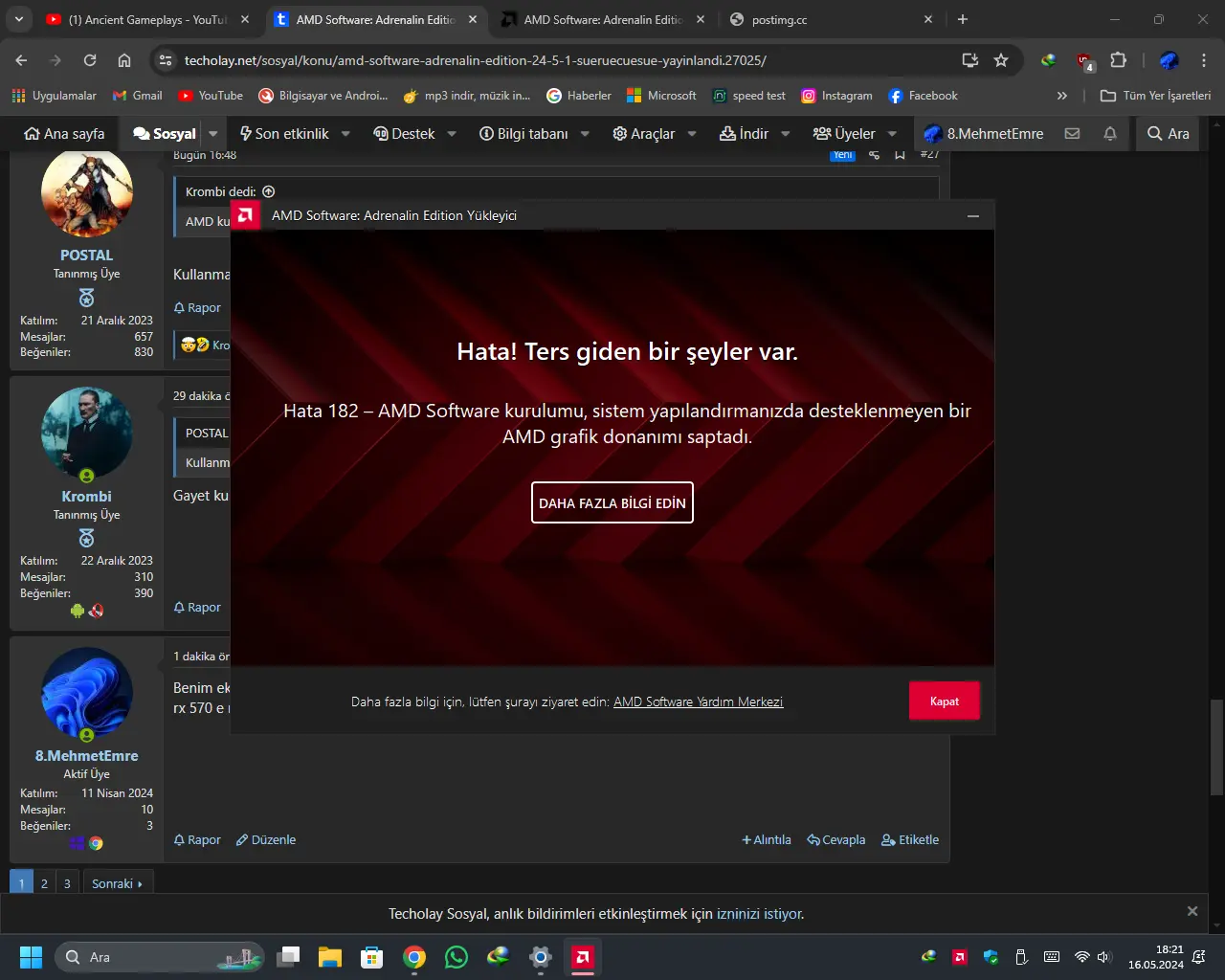Open forum inbox envelope icon
The width and height of the screenshot is (1225, 980).
pos(1072,133)
